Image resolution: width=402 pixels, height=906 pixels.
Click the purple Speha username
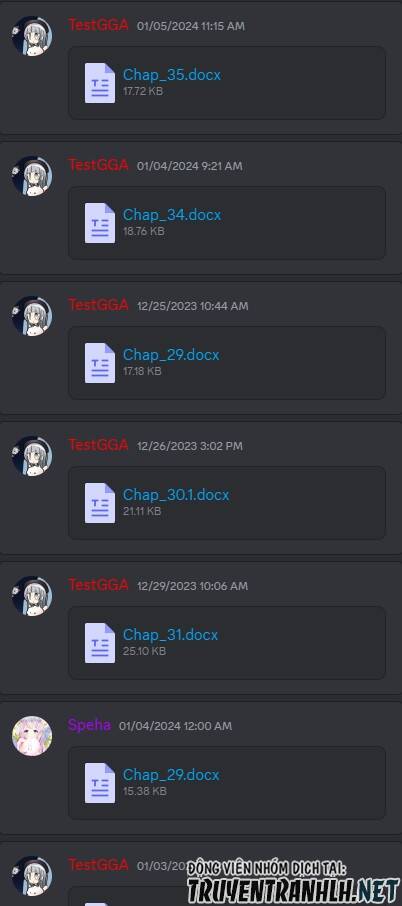click(89, 725)
